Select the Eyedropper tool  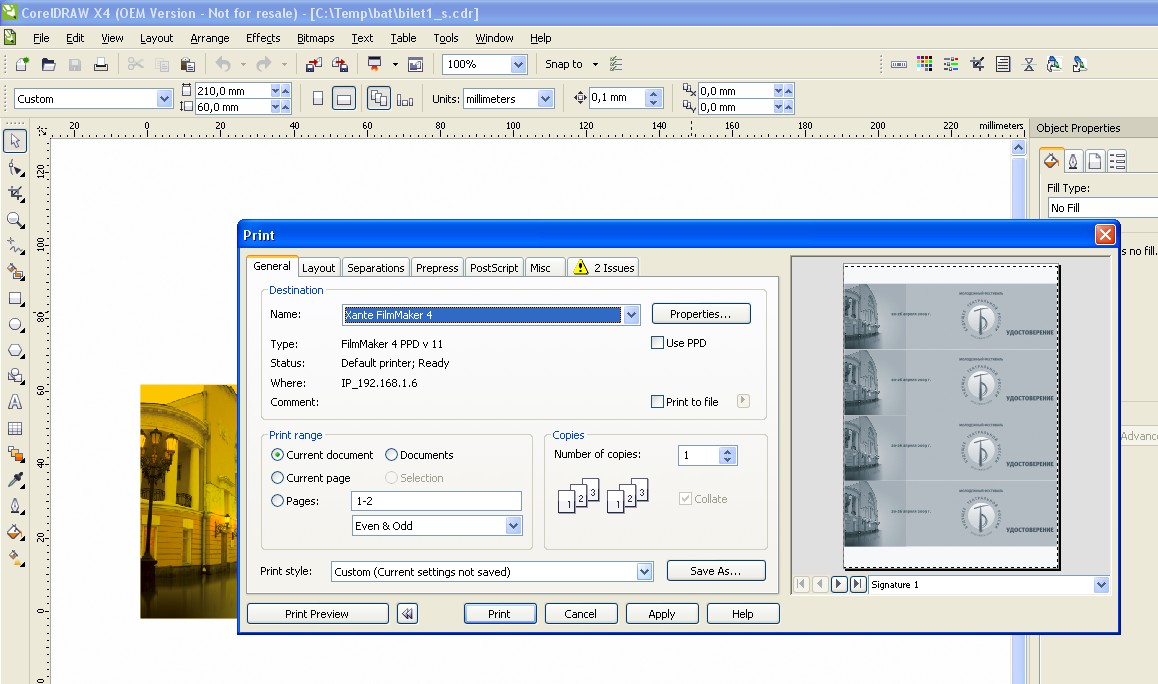coord(15,480)
